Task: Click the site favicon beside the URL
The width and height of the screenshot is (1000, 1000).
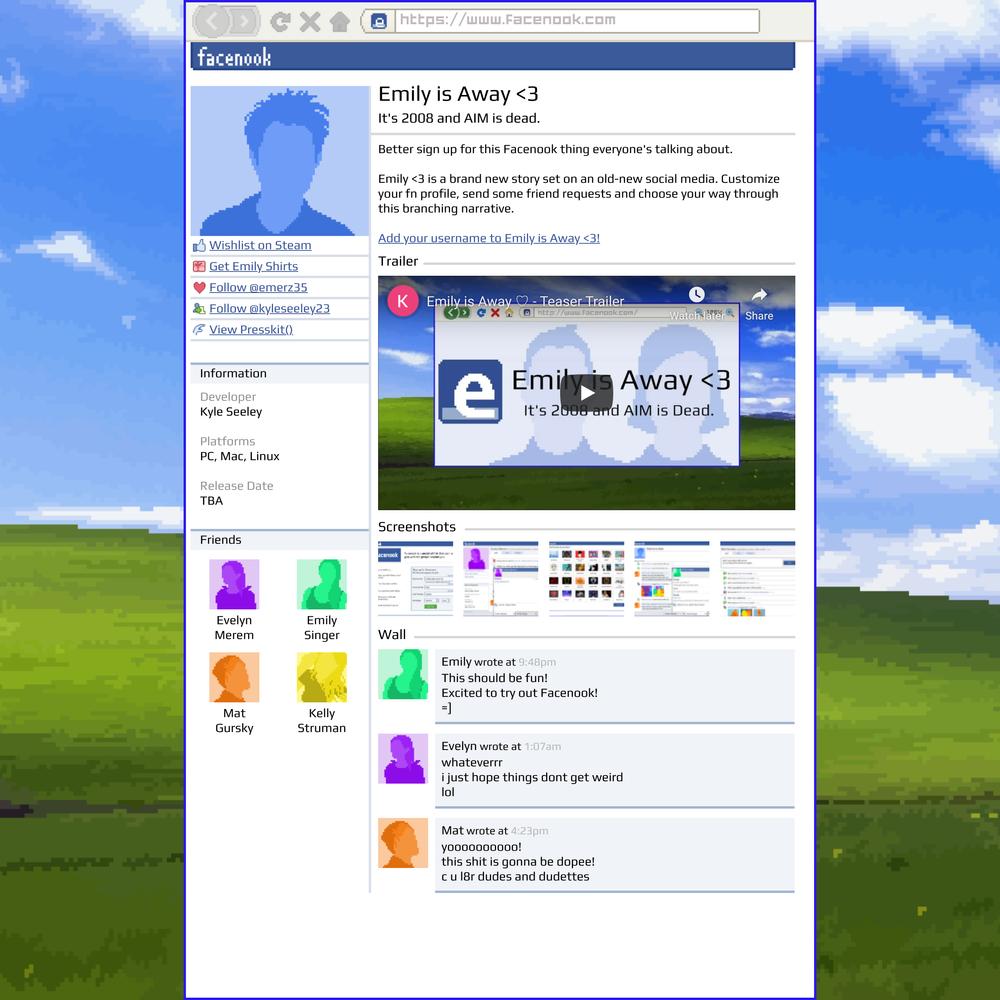Action: coord(379,22)
